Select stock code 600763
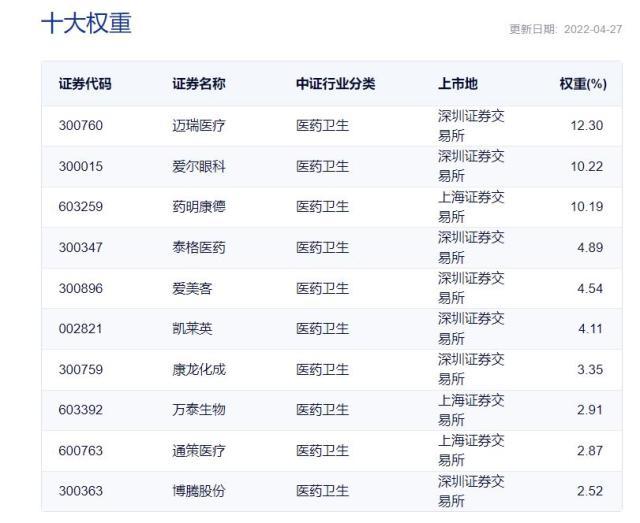This screenshot has width=640, height=523. point(81,451)
